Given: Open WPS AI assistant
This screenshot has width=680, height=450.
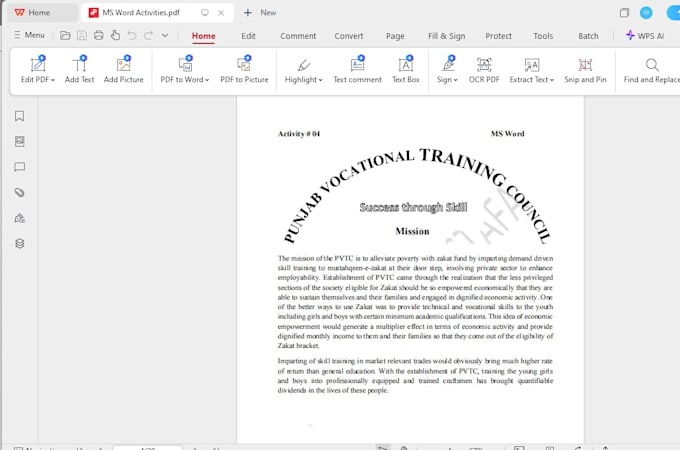Looking at the screenshot, I should pos(645,36).
